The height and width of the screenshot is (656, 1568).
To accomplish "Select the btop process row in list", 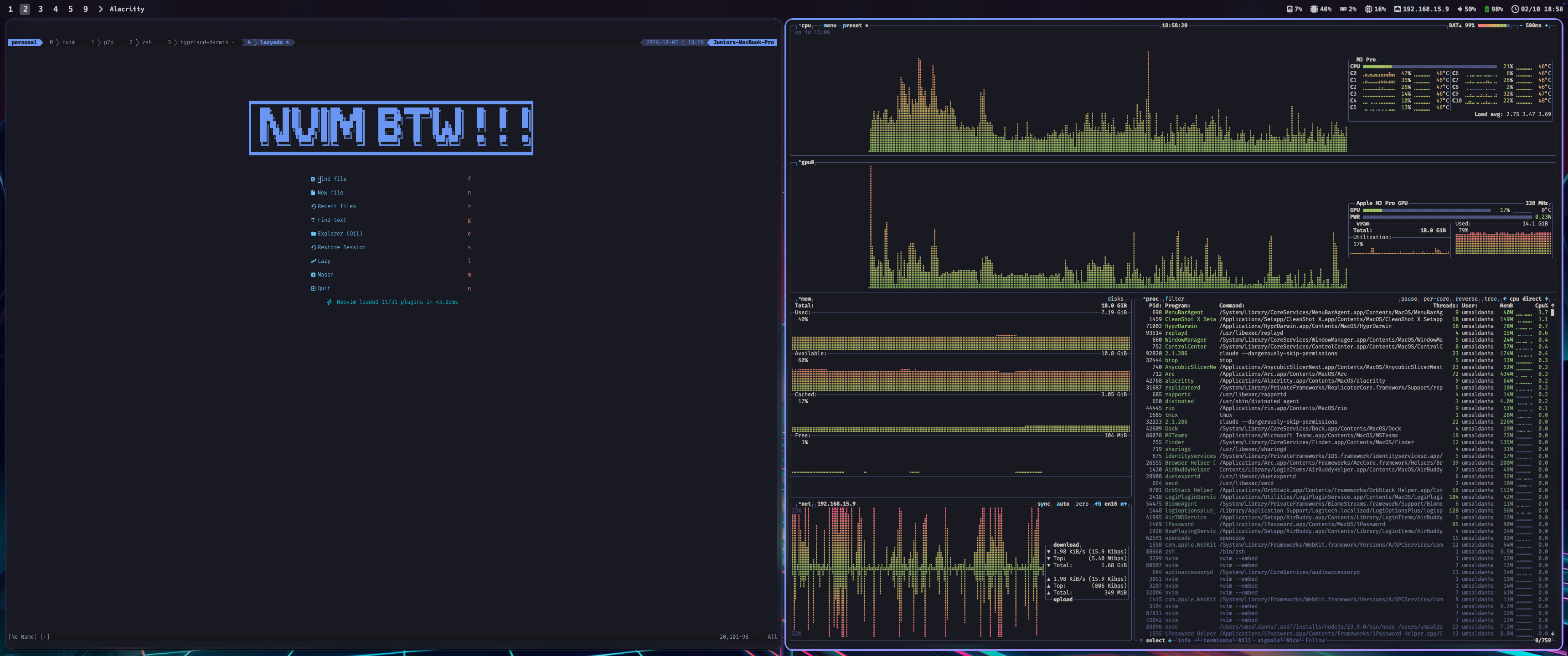I will pos(1347,360).
